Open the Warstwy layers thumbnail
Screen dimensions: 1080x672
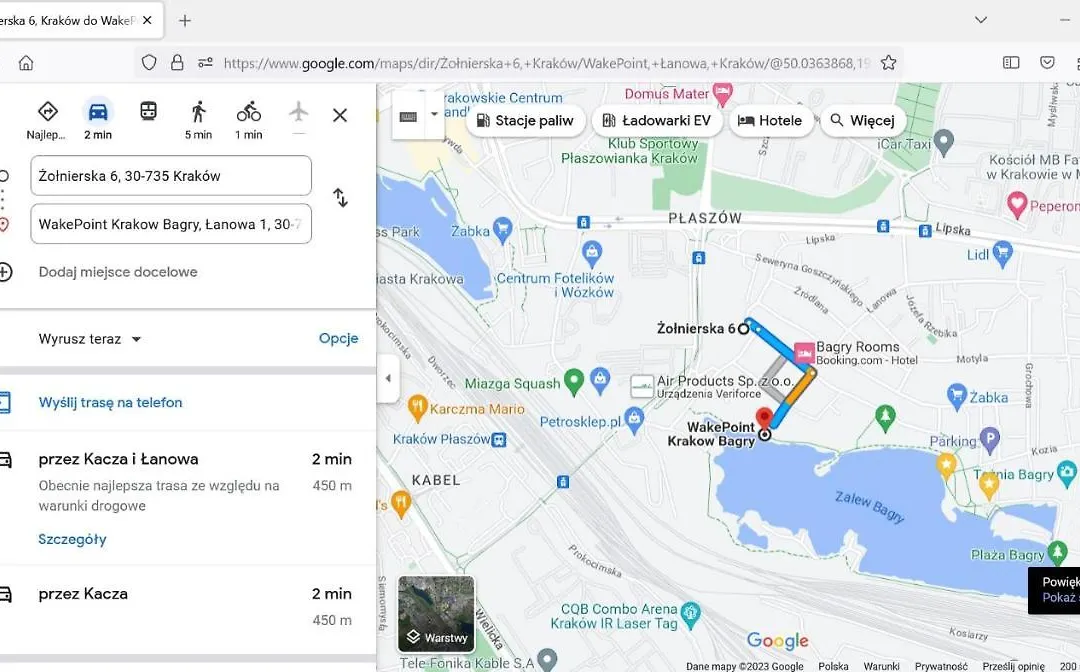[x=436, y=614]
